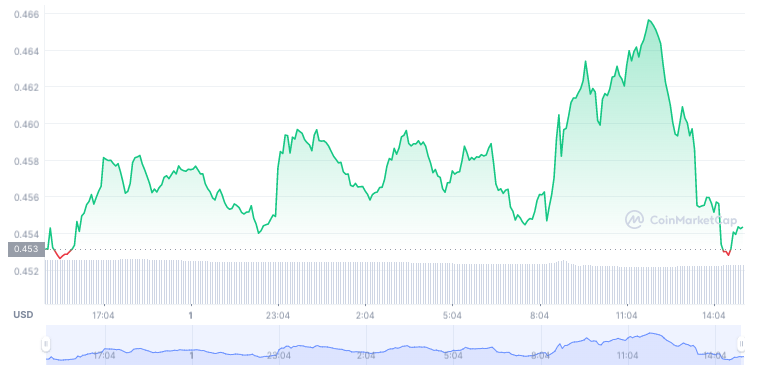Click the 14:04 label on main chart axis
The height and width of the screenshot is (371, 757).
point(715,315)
